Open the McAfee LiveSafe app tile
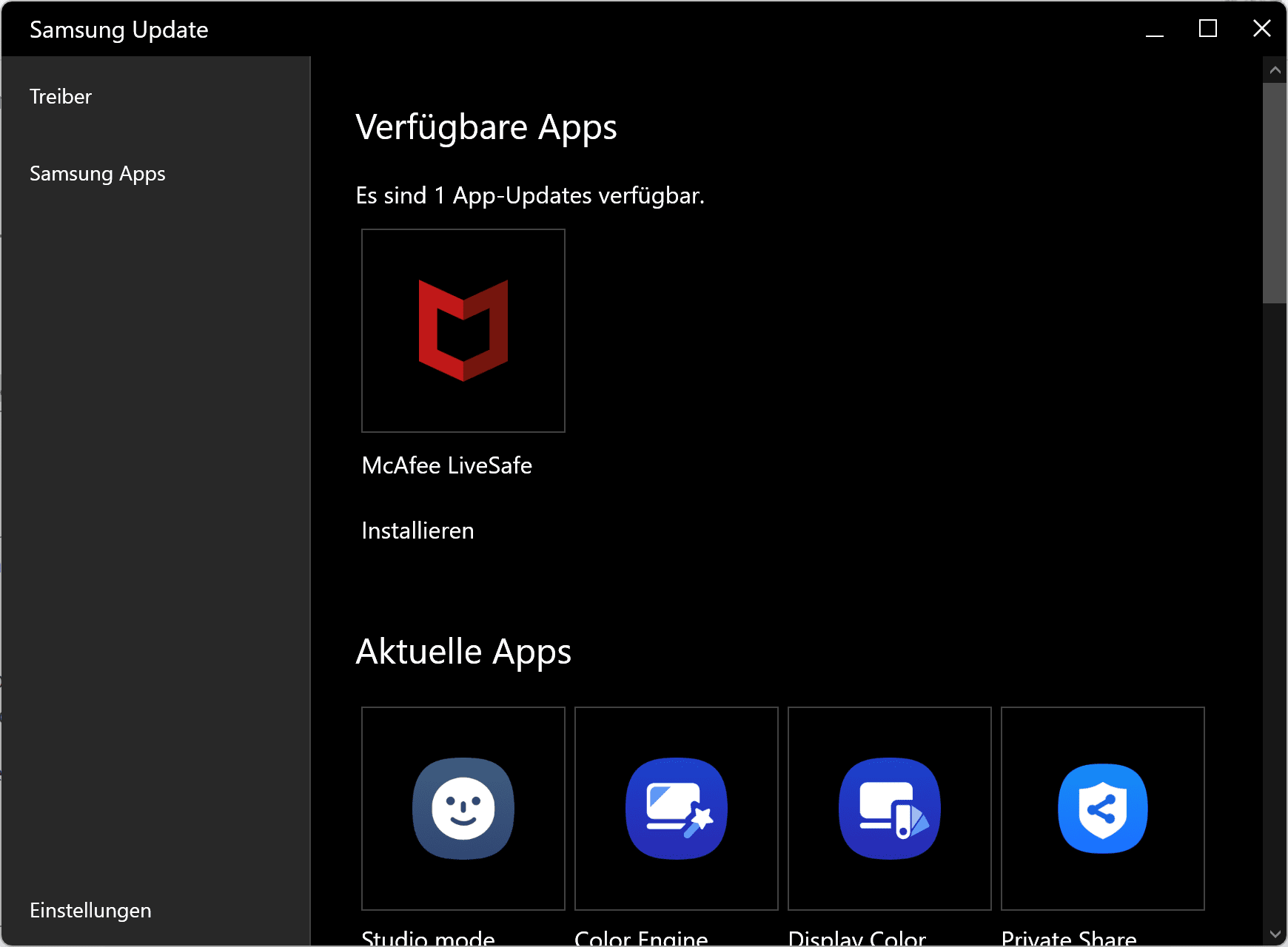Image resolution: width=1288 pixels, height=947 pixels. (x=463, y=331)
